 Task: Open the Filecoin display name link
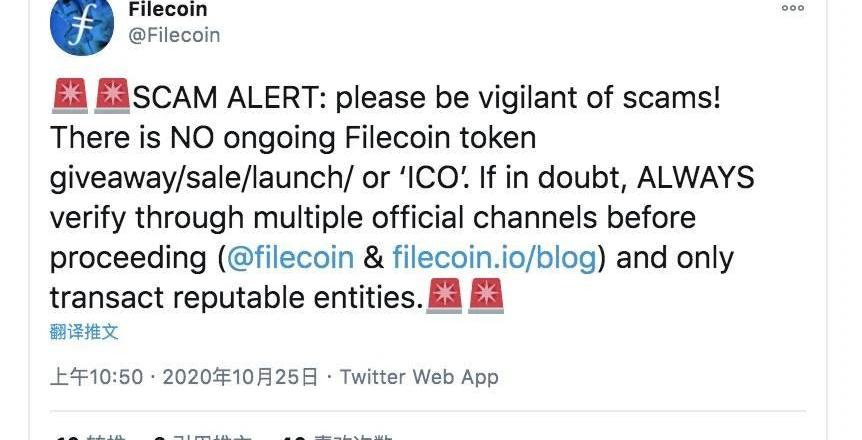point(168,9)
